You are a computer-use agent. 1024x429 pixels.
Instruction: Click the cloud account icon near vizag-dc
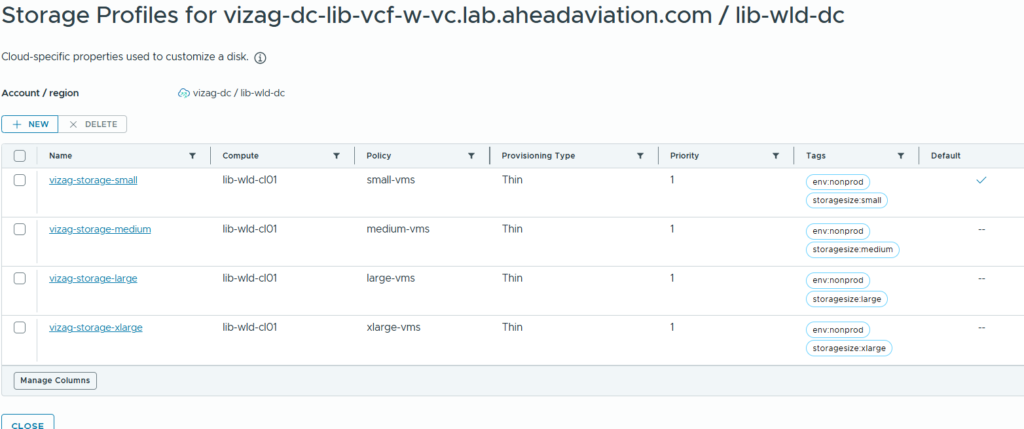(183, 93)
